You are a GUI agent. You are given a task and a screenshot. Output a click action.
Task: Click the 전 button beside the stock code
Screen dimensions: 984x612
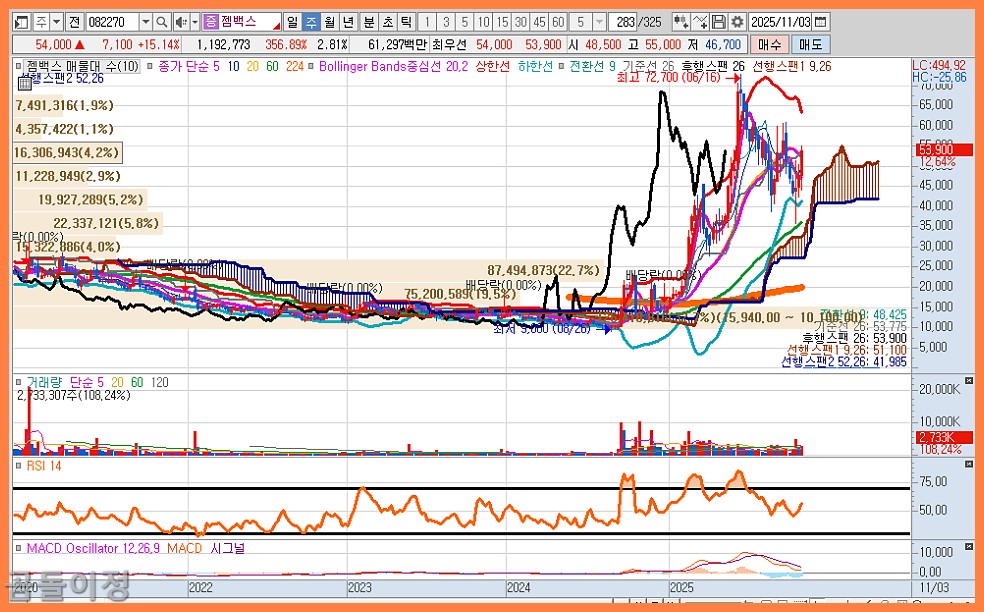click(x=74, y=22)
